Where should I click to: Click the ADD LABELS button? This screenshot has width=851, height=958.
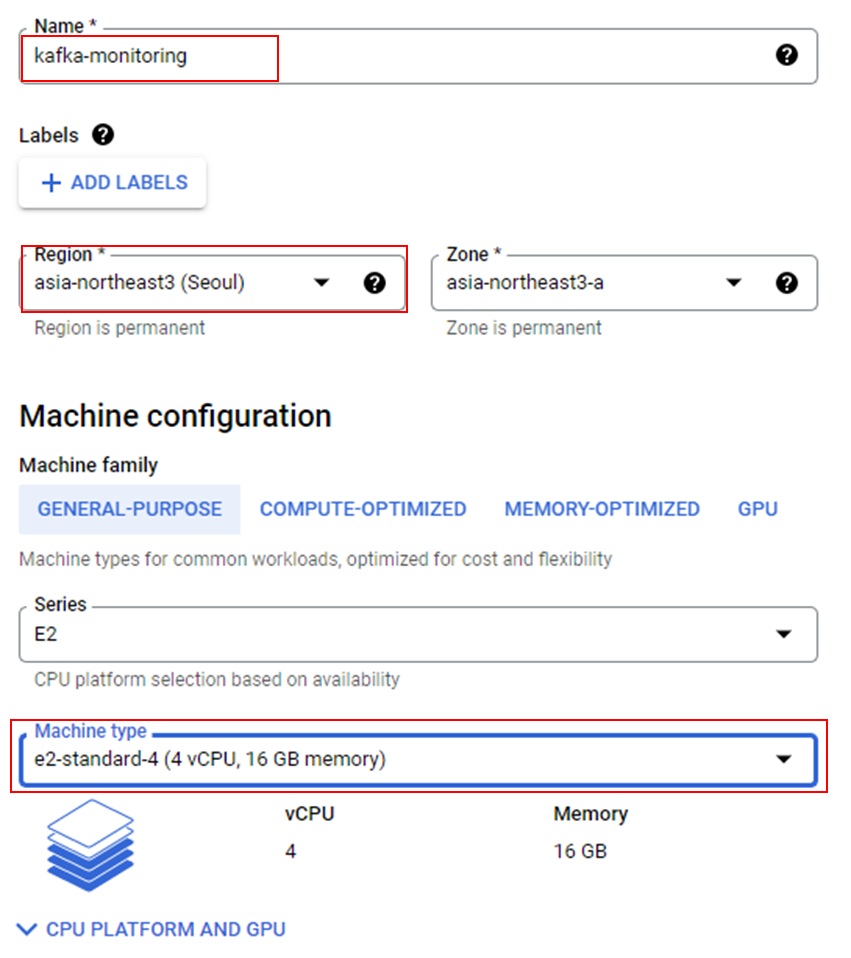tap(112, 182)
